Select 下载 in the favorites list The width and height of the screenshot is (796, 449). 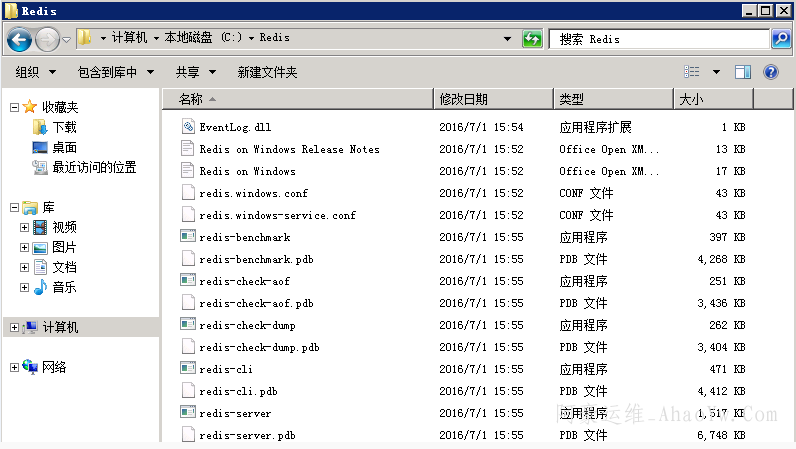(x=64, y=127)
